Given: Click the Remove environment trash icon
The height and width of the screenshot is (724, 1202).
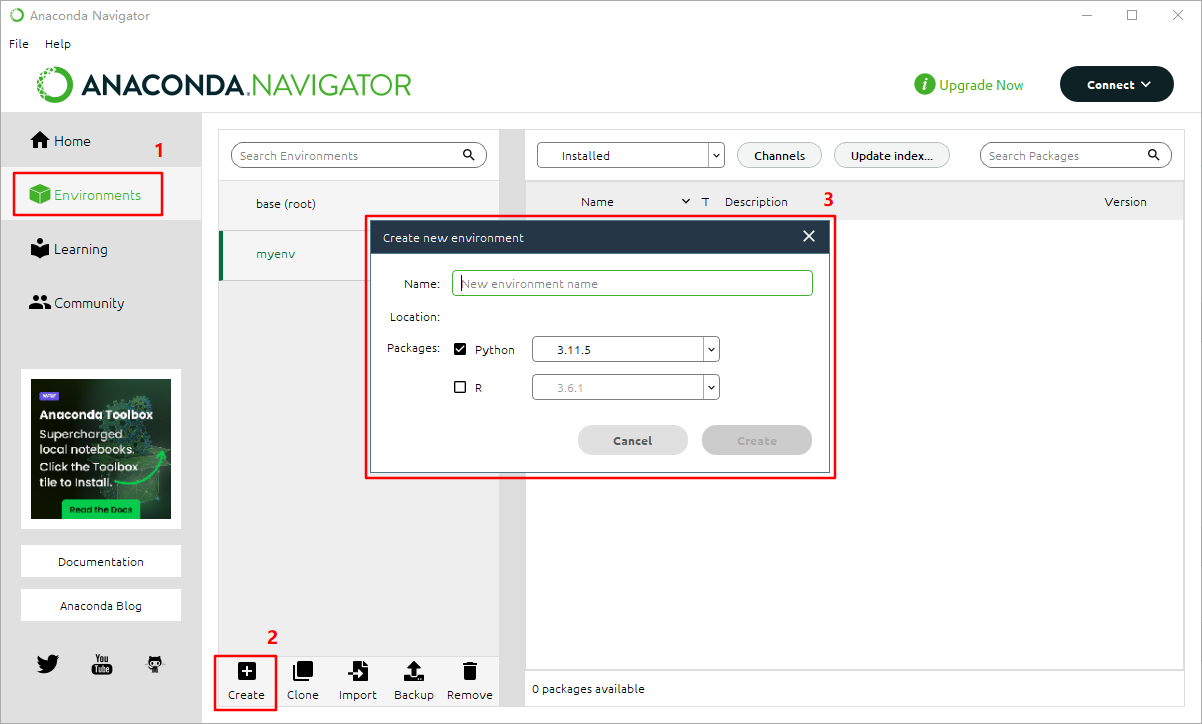Looking at the screenshot, I should click(x=469, y=671).
